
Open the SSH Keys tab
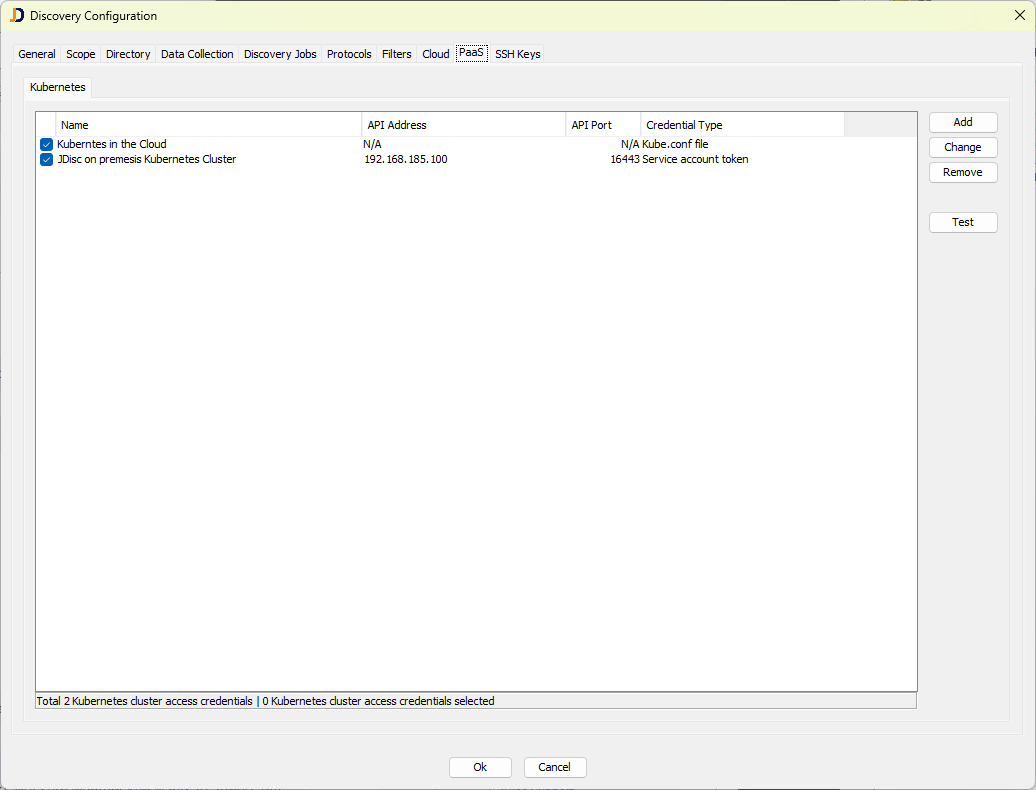tap(517, 54)
